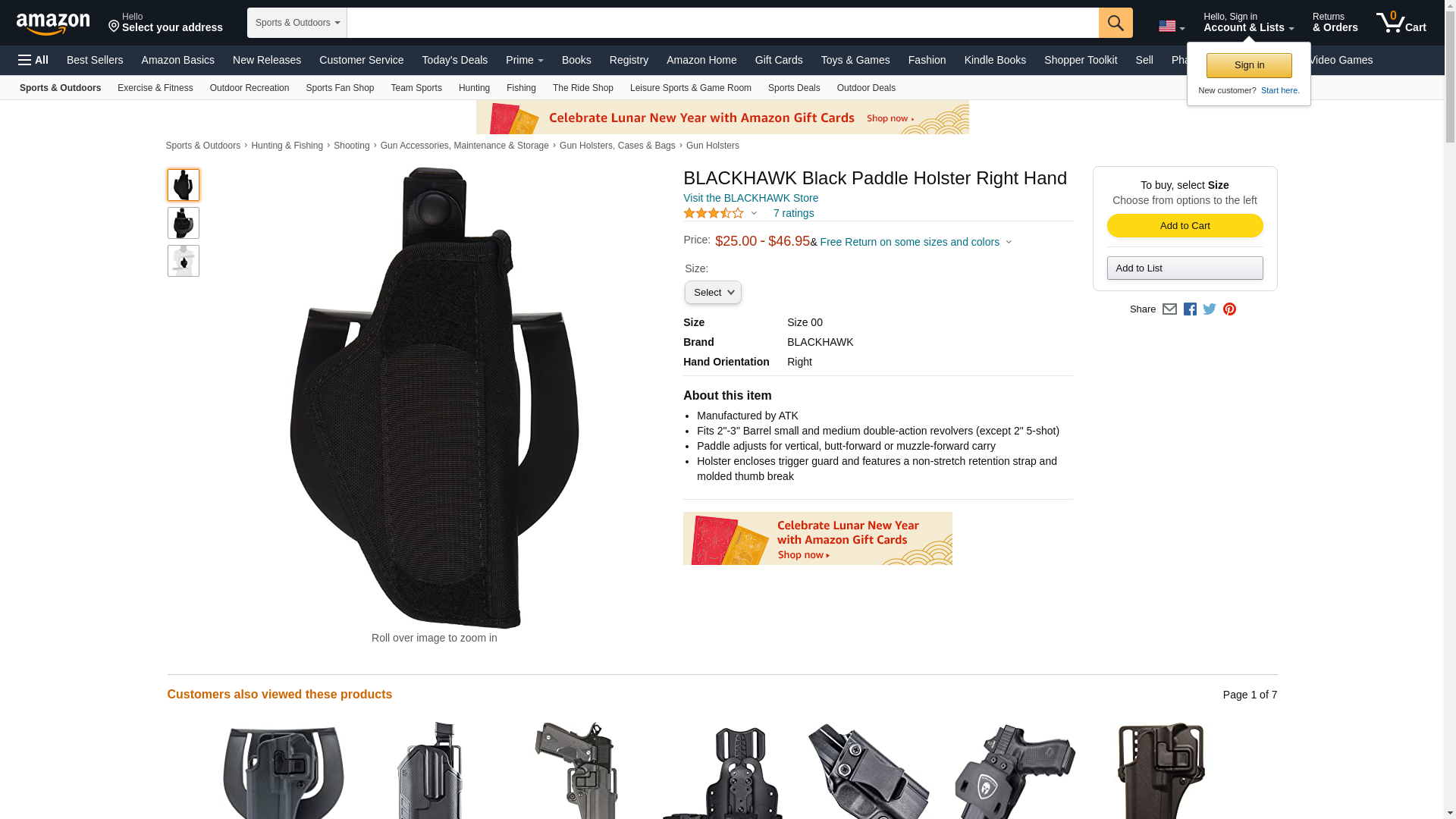Click the Amazon logo
The height and width of the screenshot is (819, 1456).
[53, 24]
